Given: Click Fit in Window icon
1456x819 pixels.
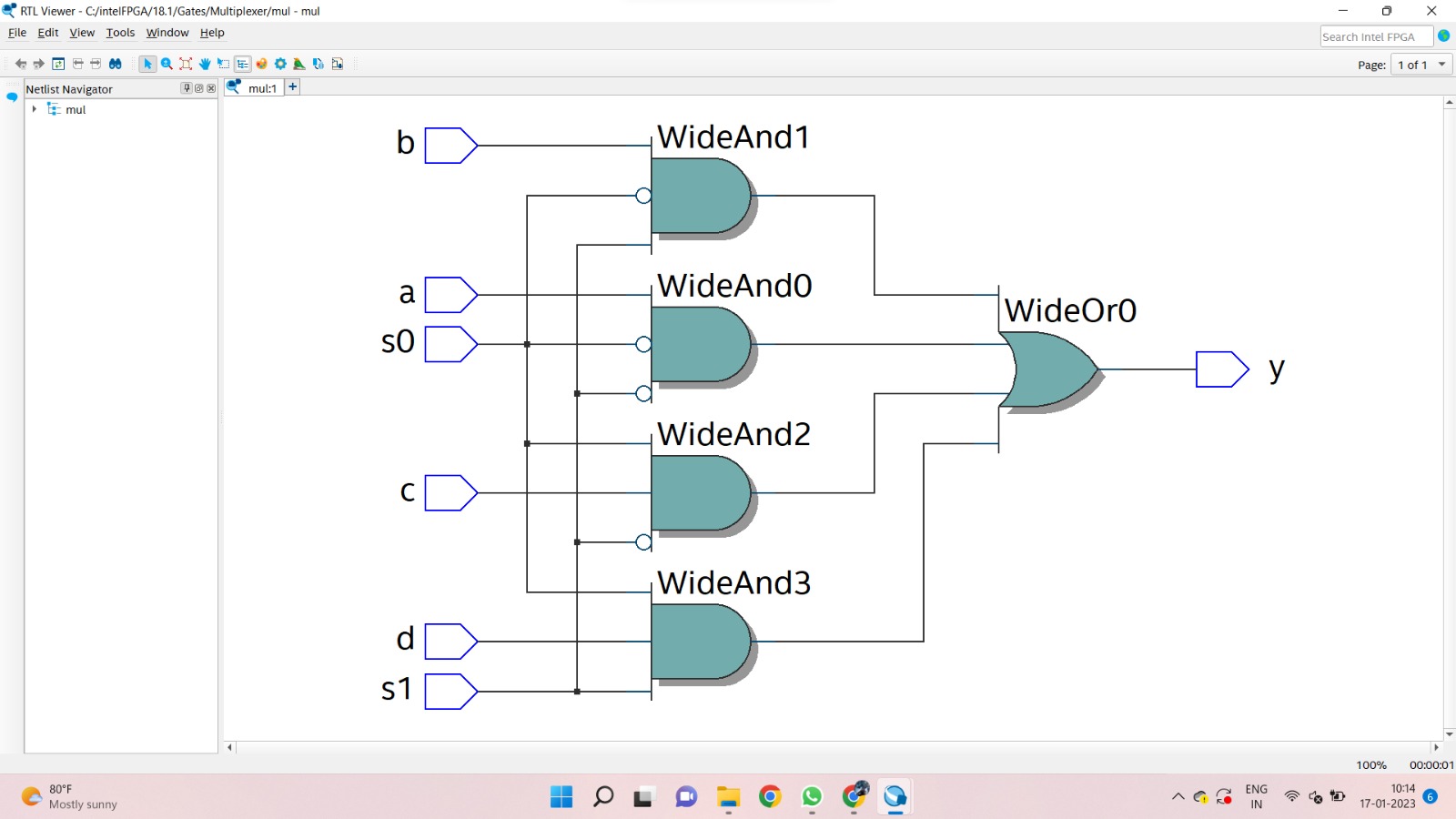Looking at the screenshot, I should pos(186,64).
